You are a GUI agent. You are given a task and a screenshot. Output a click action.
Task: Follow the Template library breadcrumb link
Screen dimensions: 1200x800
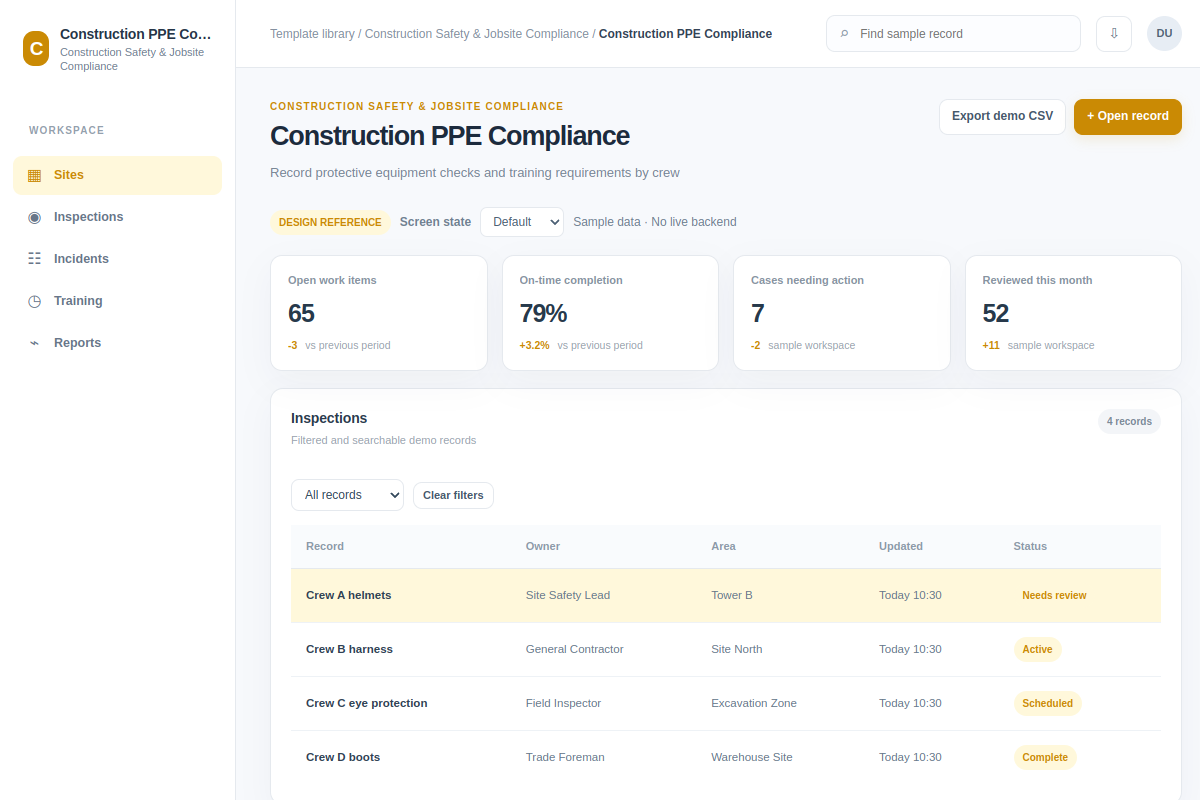[312, 34]
